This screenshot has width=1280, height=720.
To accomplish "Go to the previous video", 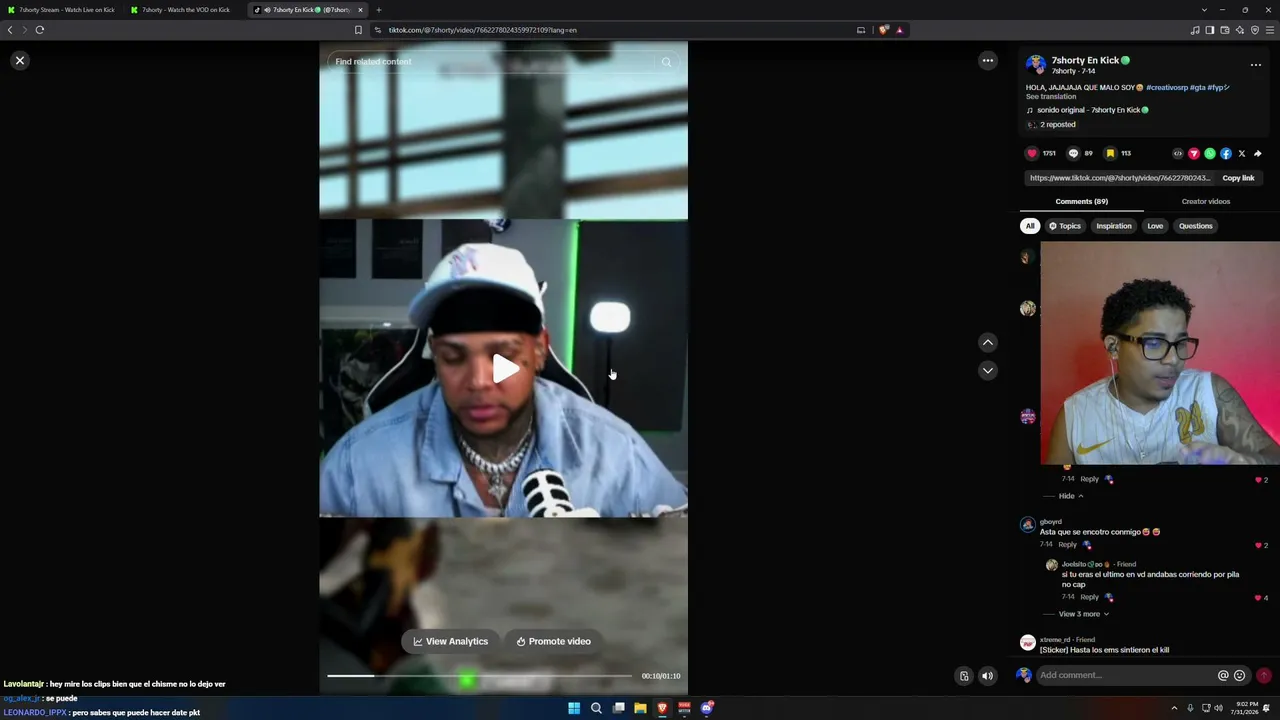I will 987,342.
